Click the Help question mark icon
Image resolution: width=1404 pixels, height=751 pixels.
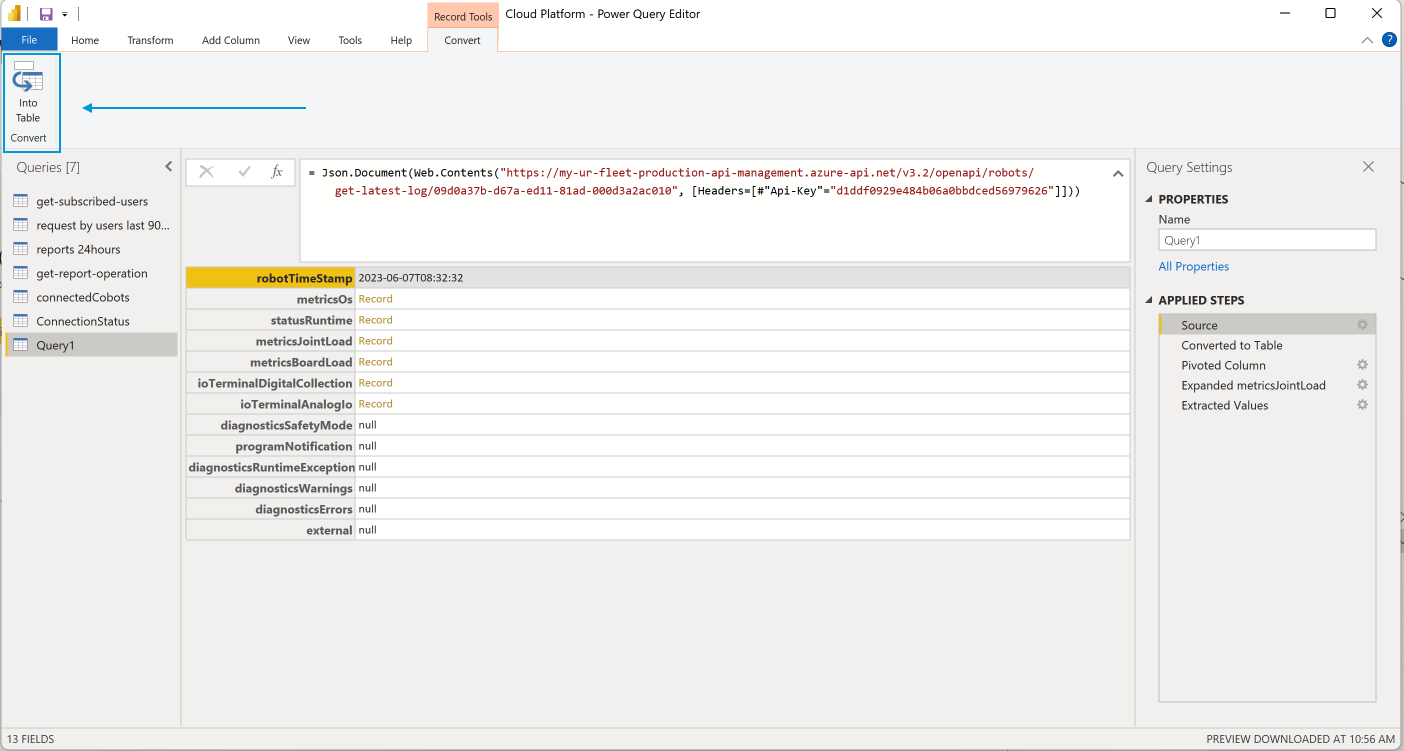tap(1389, 39)
